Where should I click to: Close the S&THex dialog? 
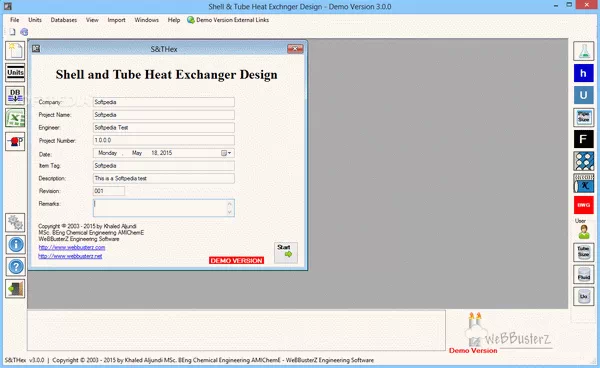(295, 49)
